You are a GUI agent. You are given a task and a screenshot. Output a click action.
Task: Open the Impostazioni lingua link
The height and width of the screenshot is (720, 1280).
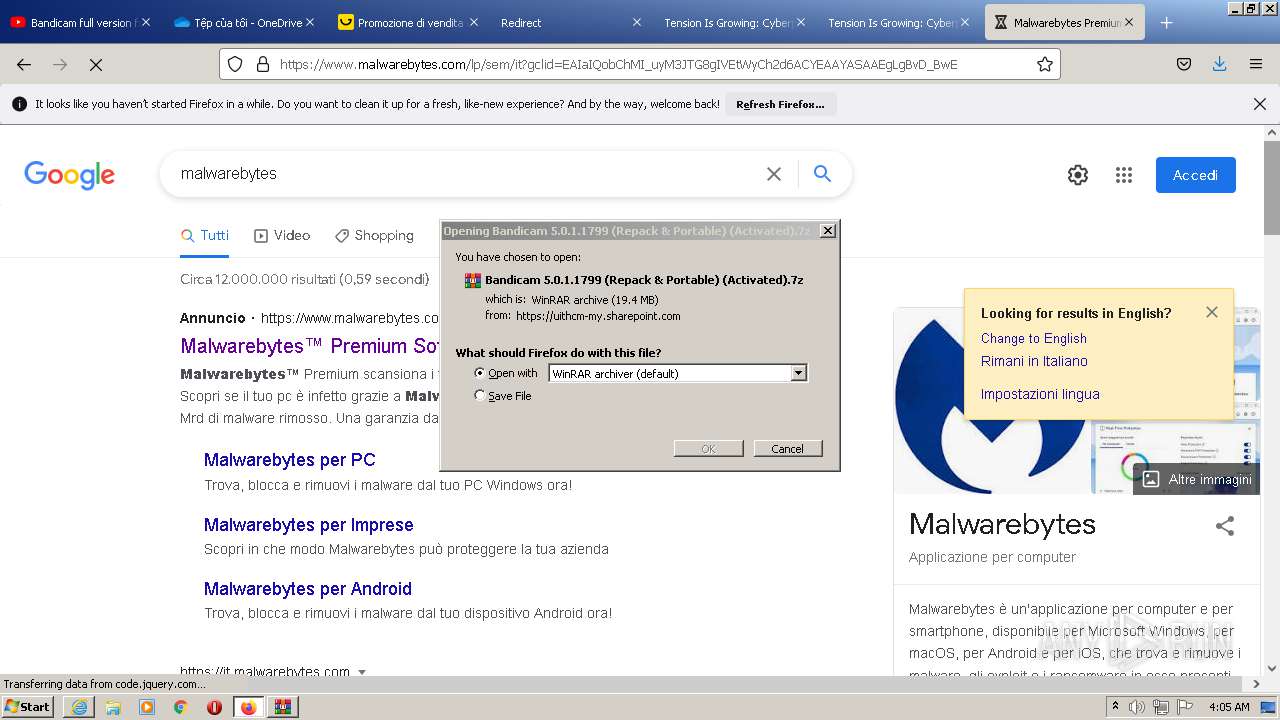pos(1040,394)
